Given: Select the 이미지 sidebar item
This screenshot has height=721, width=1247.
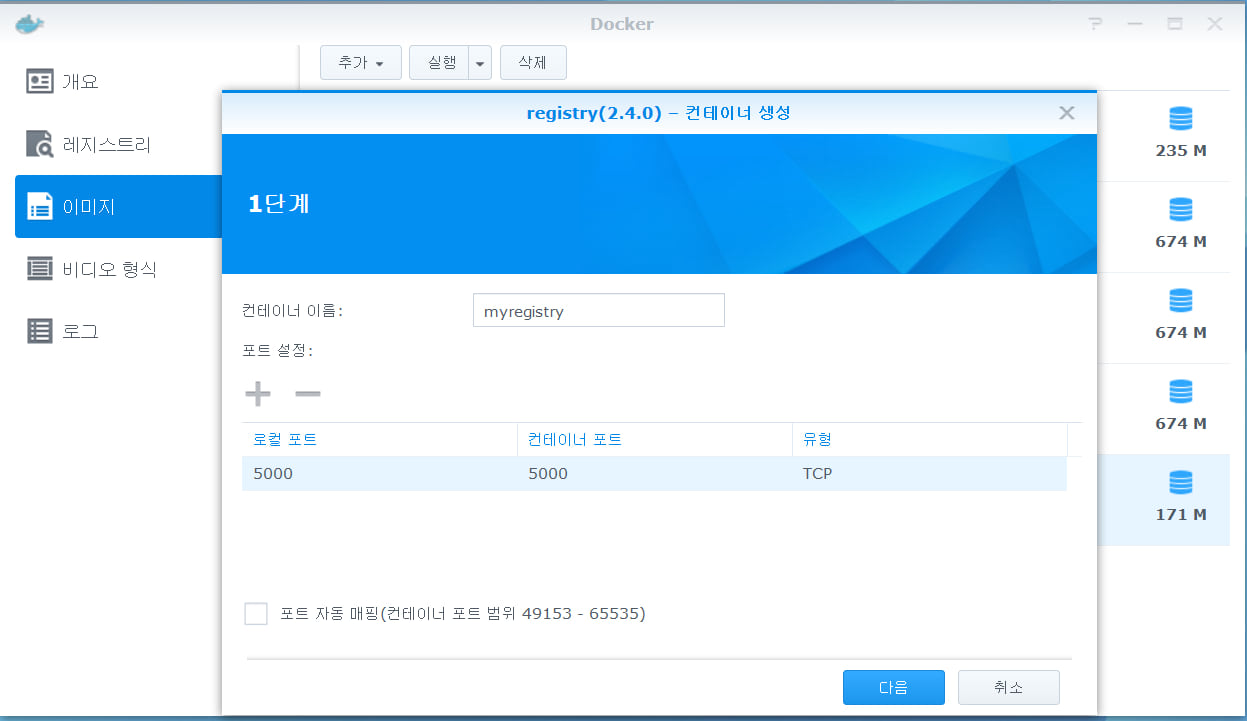Looking at the screenshot, I should click(118, 207).
